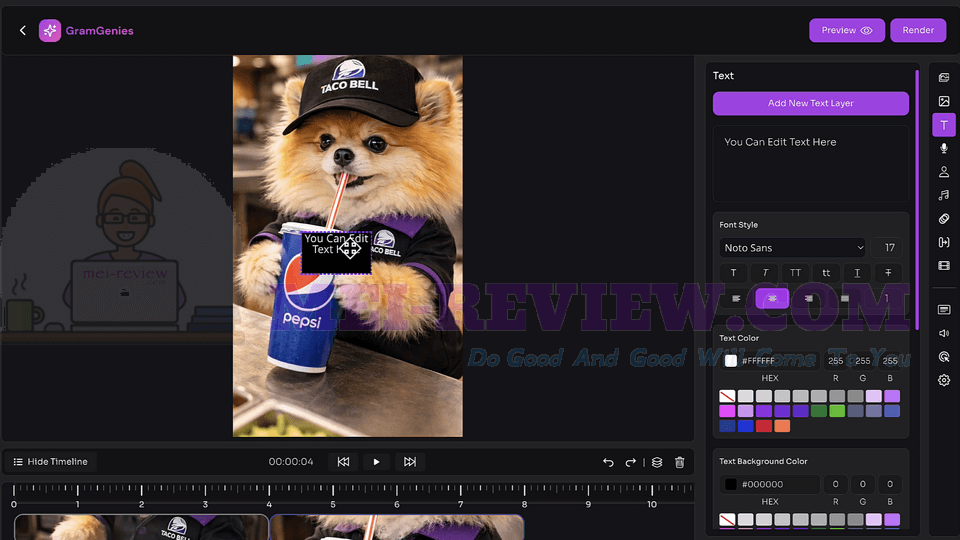This screenshot has width=960, height=540.
Task: Click Add New Text Layer
Action: click(x=811, y=103)
